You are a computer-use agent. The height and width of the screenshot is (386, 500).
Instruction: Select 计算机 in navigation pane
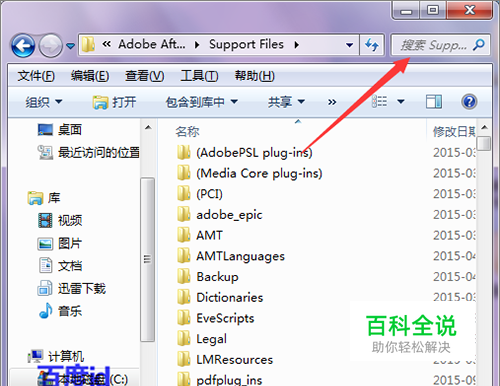coord(66,356)
